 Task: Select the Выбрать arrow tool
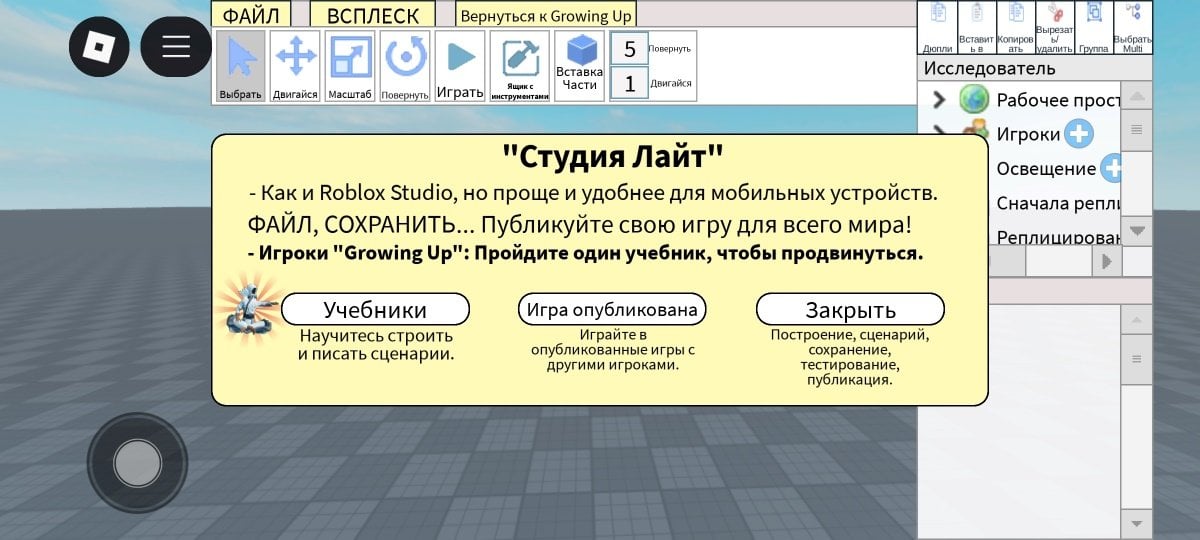pos(241,66)
